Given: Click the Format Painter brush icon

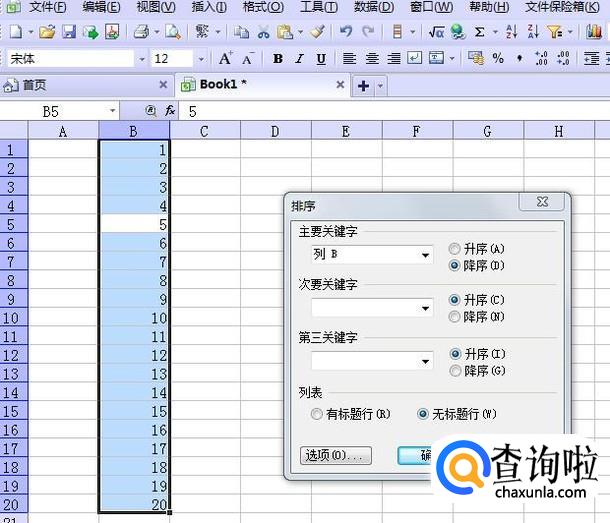Looking at the screenshot, I should (317, 32).
